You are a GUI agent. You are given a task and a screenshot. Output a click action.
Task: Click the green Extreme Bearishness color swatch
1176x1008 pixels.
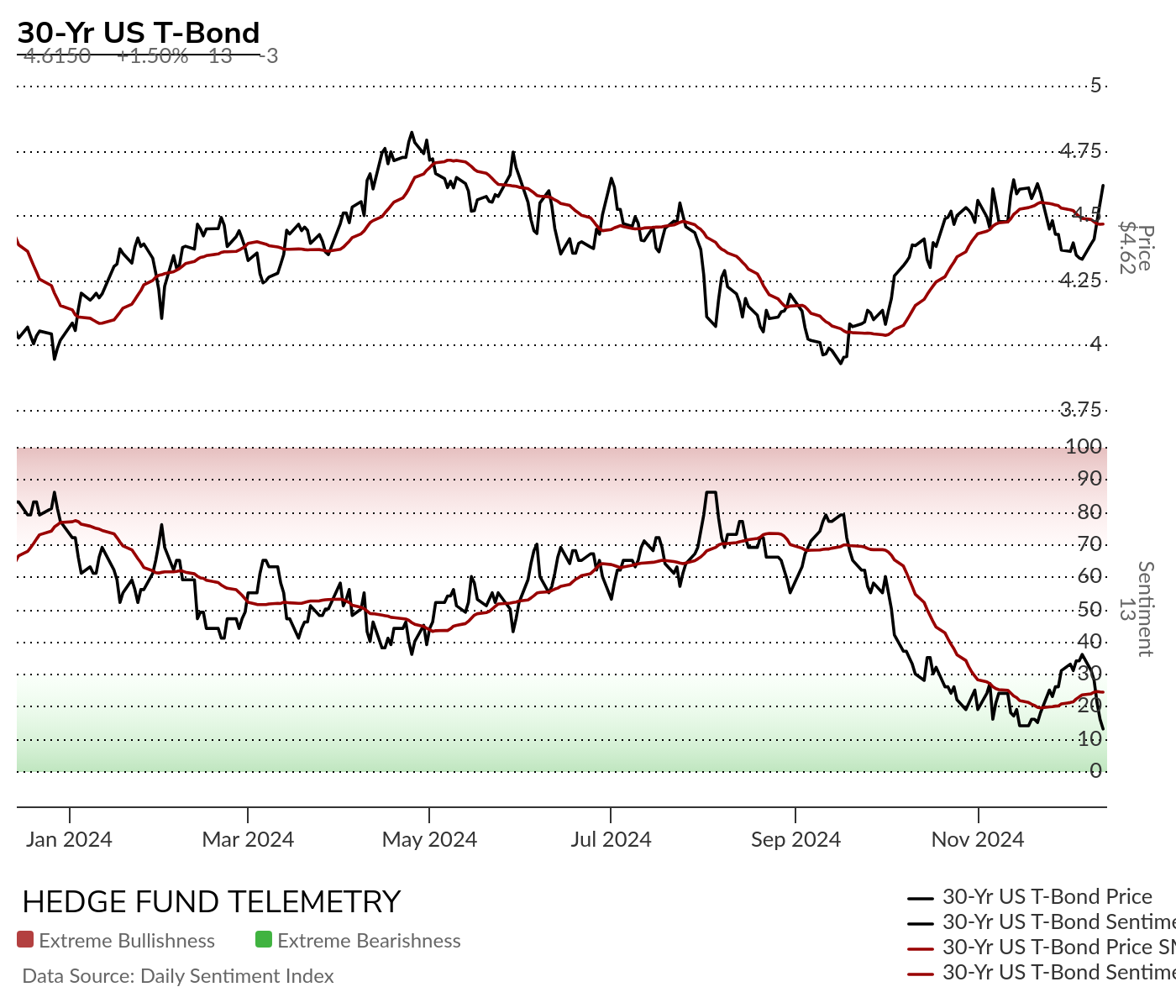[x=264, y=940]
